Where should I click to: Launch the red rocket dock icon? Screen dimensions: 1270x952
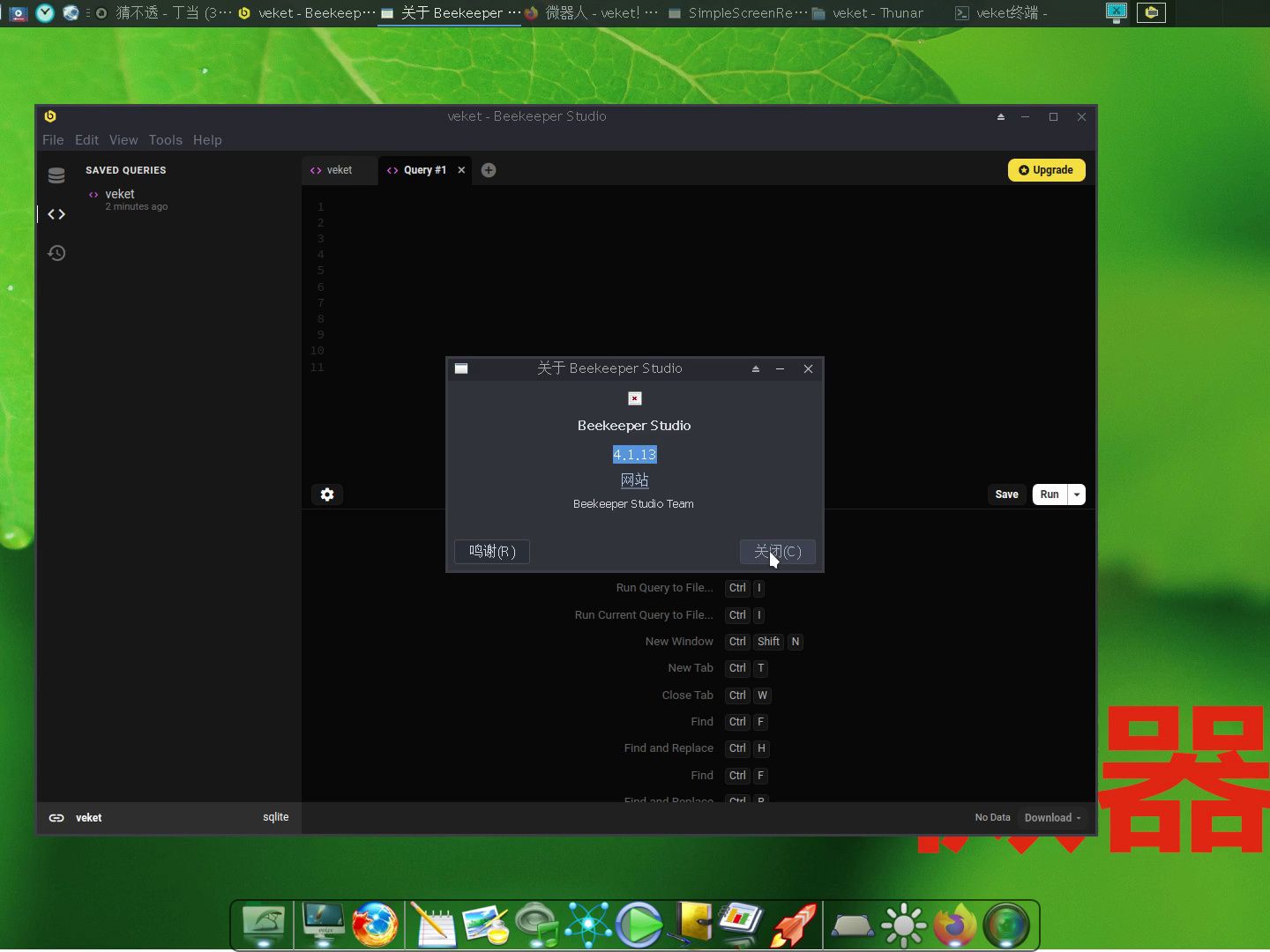tap(794, 925)
